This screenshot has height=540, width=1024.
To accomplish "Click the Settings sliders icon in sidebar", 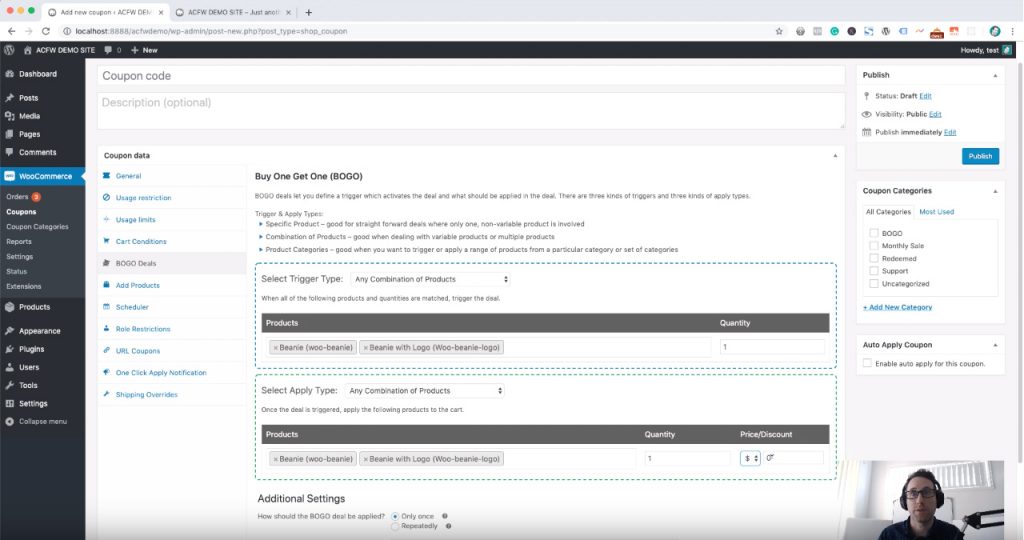I will pos(9,404).
